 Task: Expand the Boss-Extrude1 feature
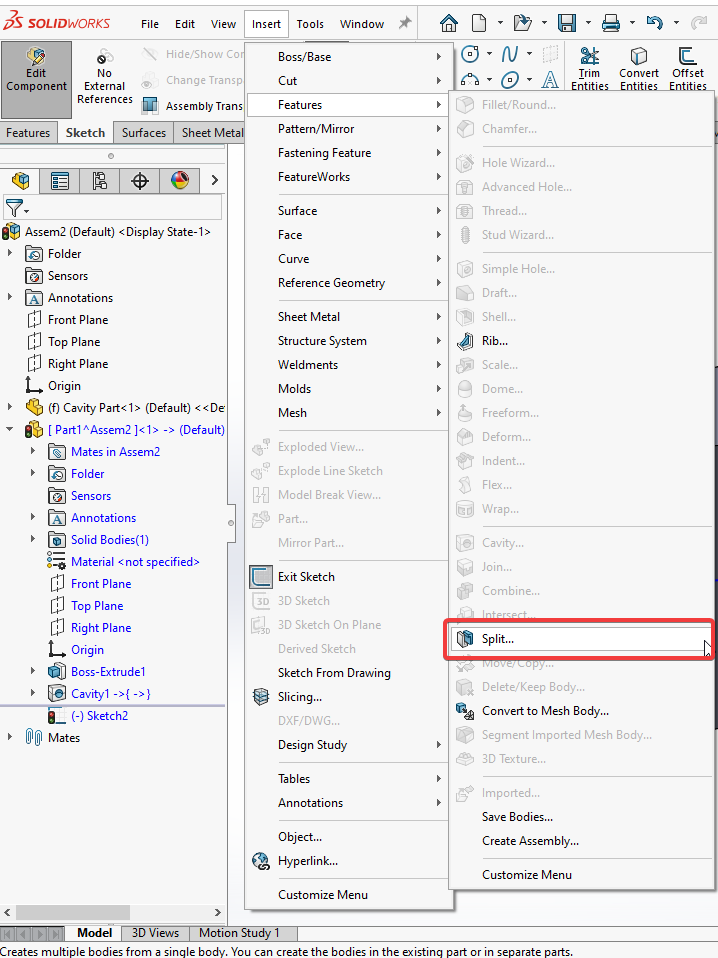(32, 671)
